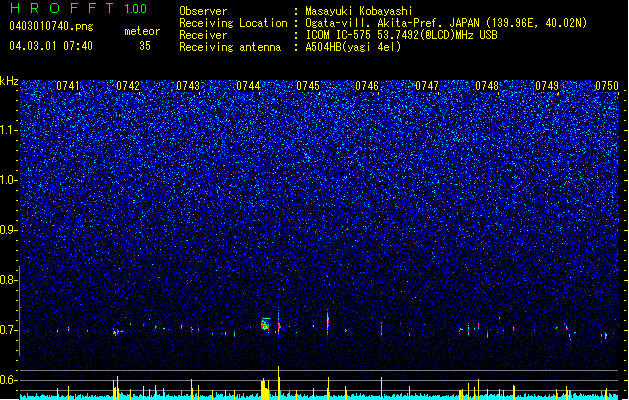The width and height of the screenshot is (629, 400).
Task: Click the 0750 time marker
Action: coord(607,86)
